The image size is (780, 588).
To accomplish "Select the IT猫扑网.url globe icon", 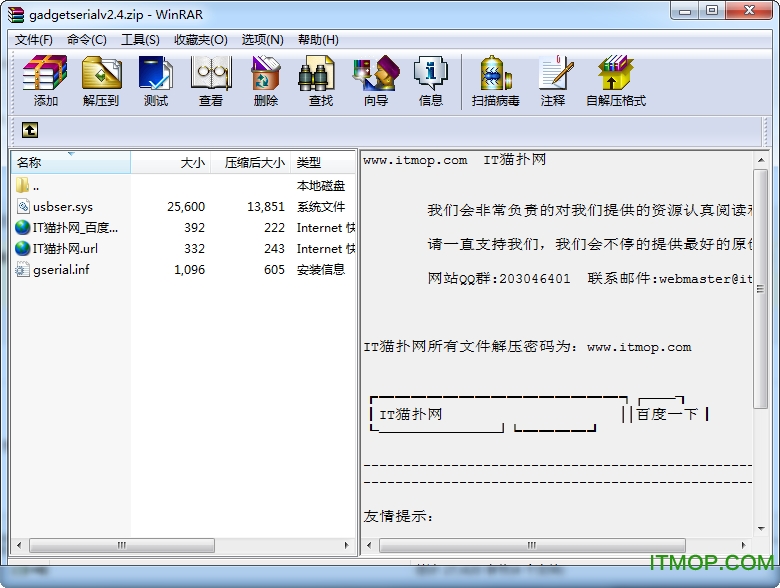I will tap(23, 248).
